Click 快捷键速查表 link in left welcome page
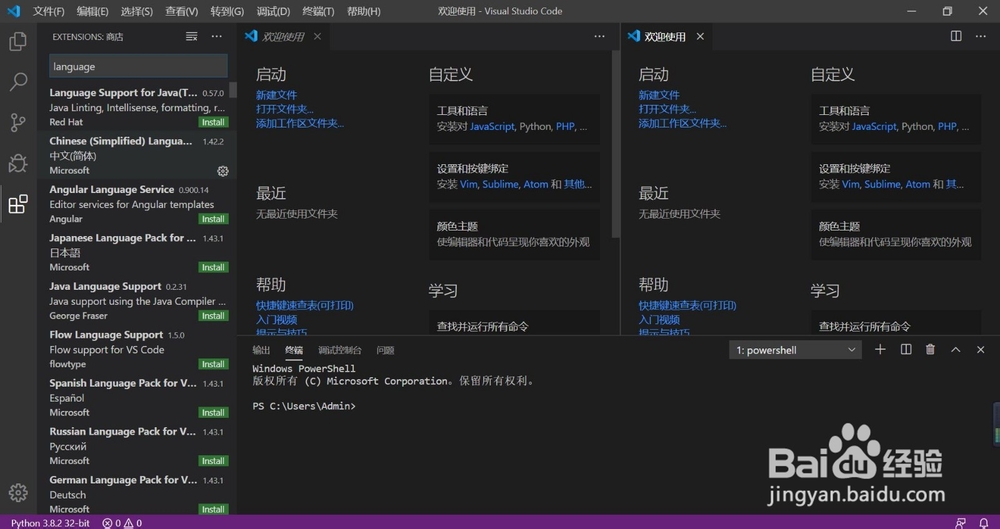The width and height of the screenshot is (1000, 529). pyautogui.click(x=304, y=306)
